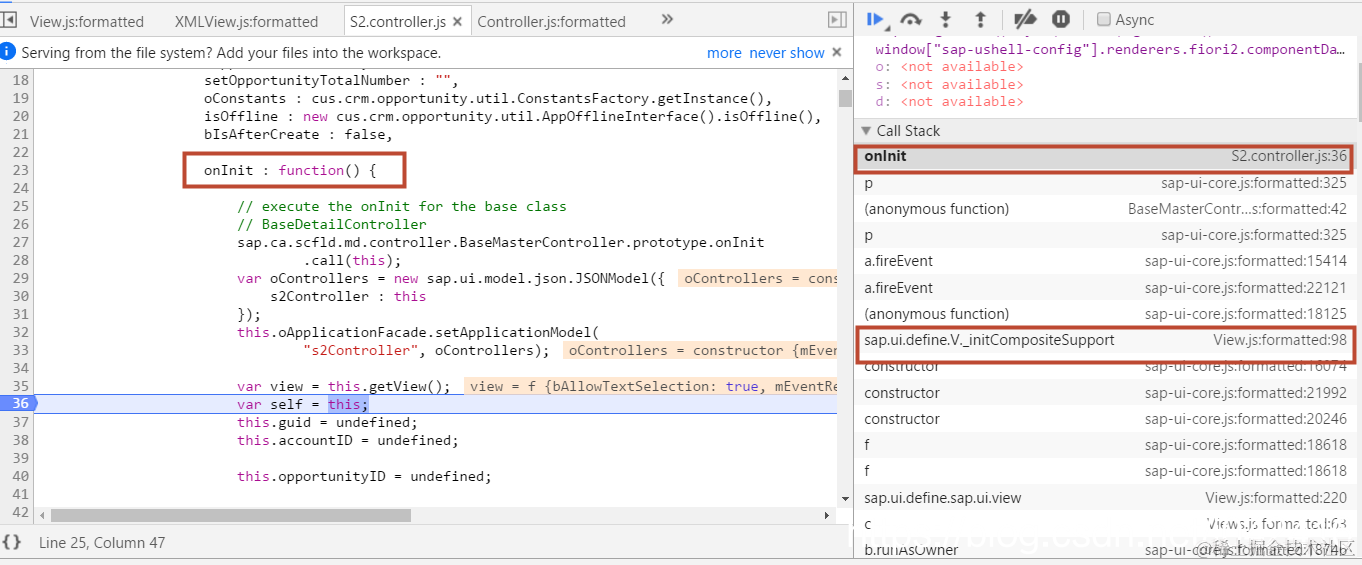Collapse the Call Stack section
Image resolution: width=1362 pixels, height=565 pixels.
(866, 131)
